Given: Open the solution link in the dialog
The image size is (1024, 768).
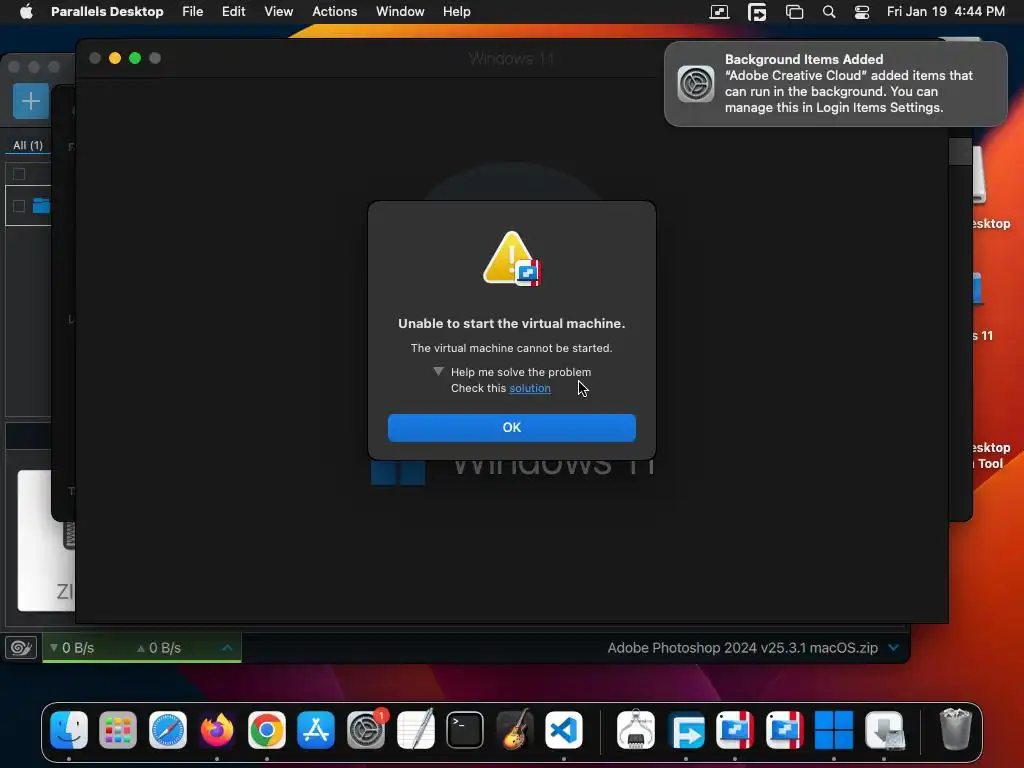Looking at the screenshot, I should point(530,388).
